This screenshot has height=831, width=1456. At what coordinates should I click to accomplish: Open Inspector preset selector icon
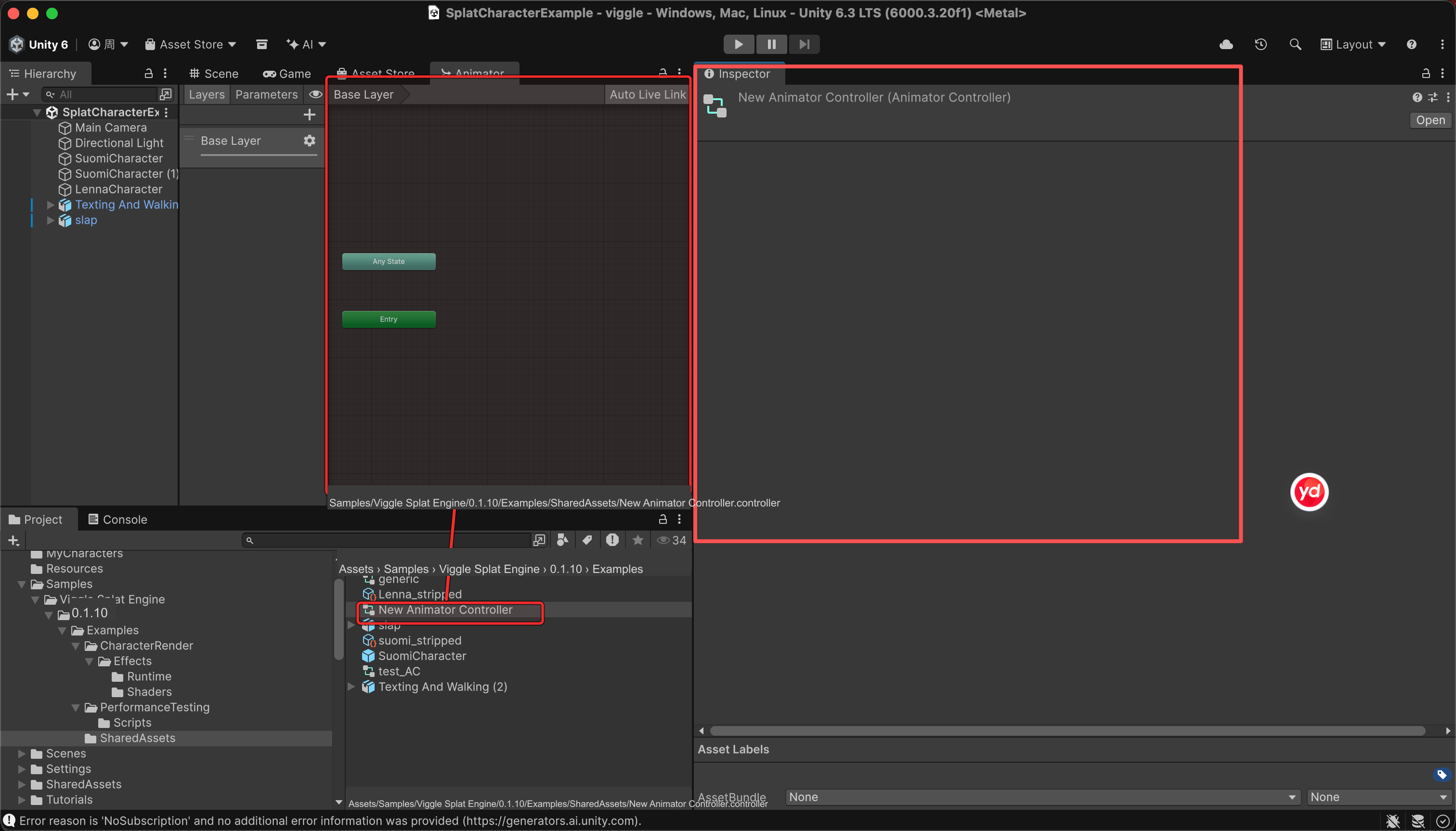tap(1433, 98)
